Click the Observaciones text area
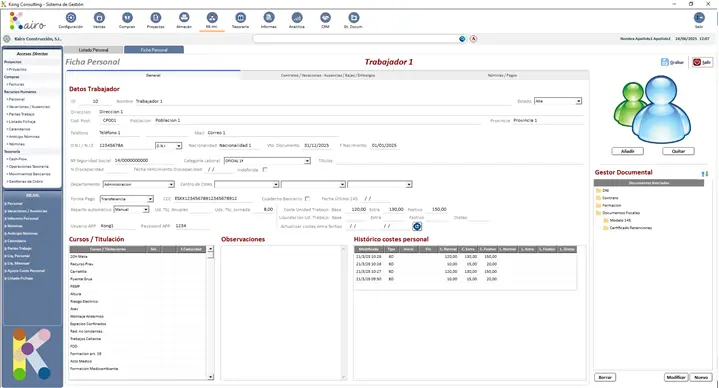This screenshot has width=719, height=388. pyautogui.click(x=281, y=313)
